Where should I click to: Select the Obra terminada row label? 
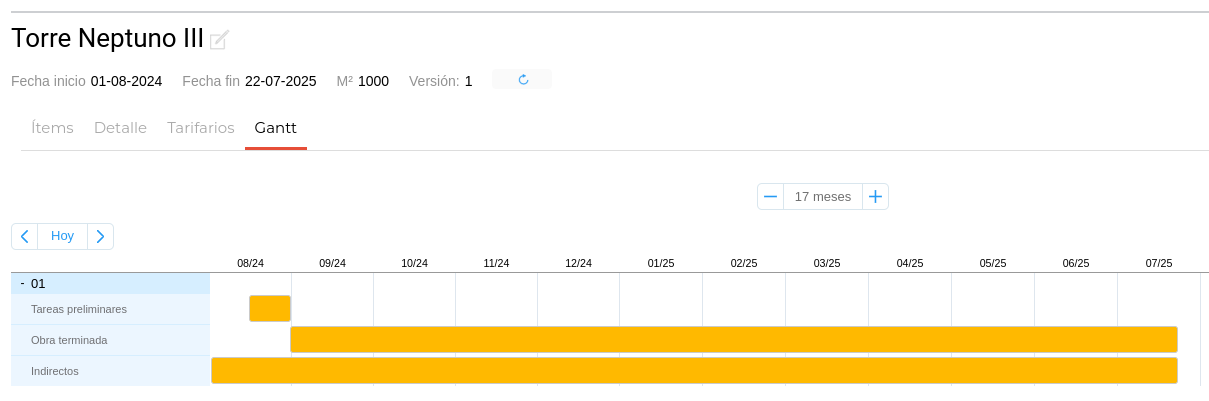[69, 340]
